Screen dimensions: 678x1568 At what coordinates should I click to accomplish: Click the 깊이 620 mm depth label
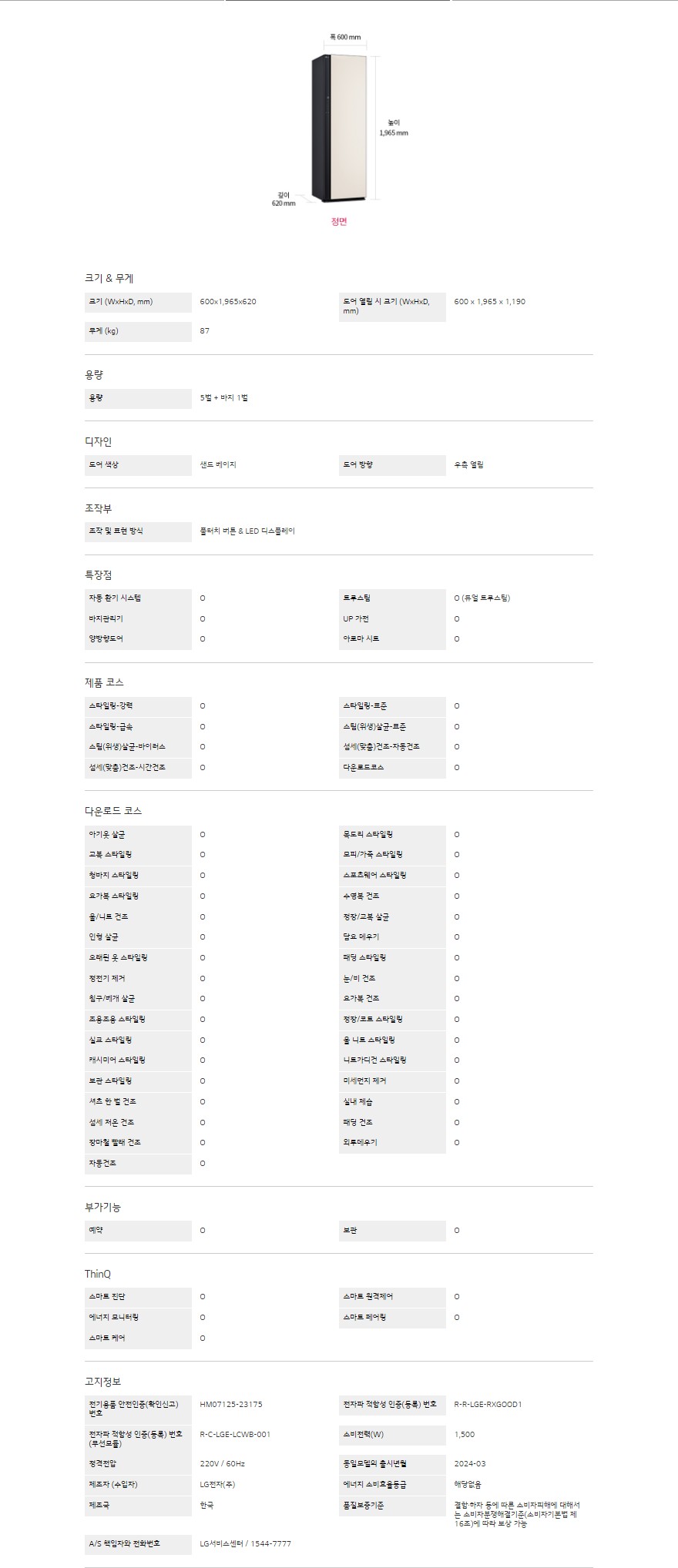tap(284, 199)
